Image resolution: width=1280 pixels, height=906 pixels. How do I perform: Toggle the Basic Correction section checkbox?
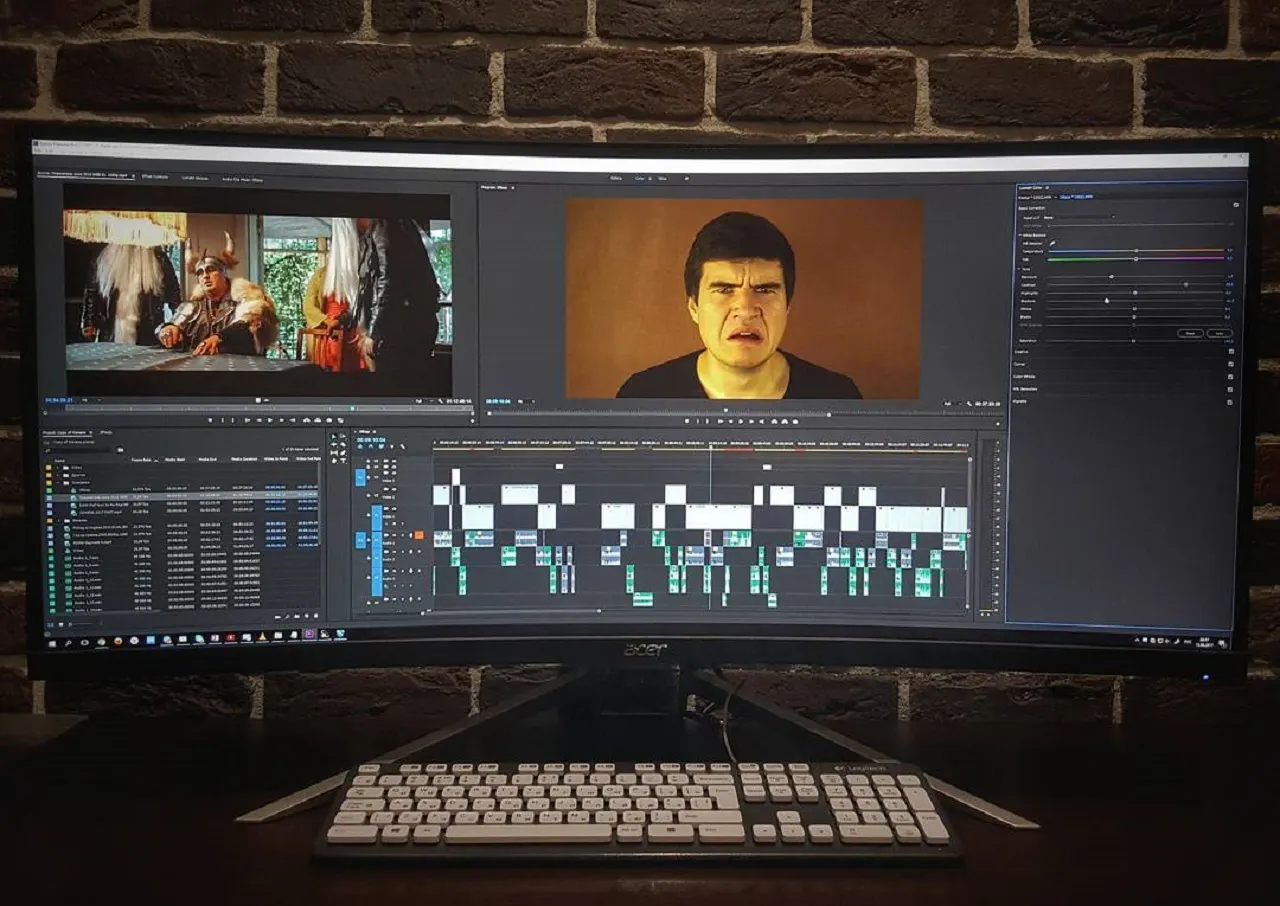[x=1236, y=204]
